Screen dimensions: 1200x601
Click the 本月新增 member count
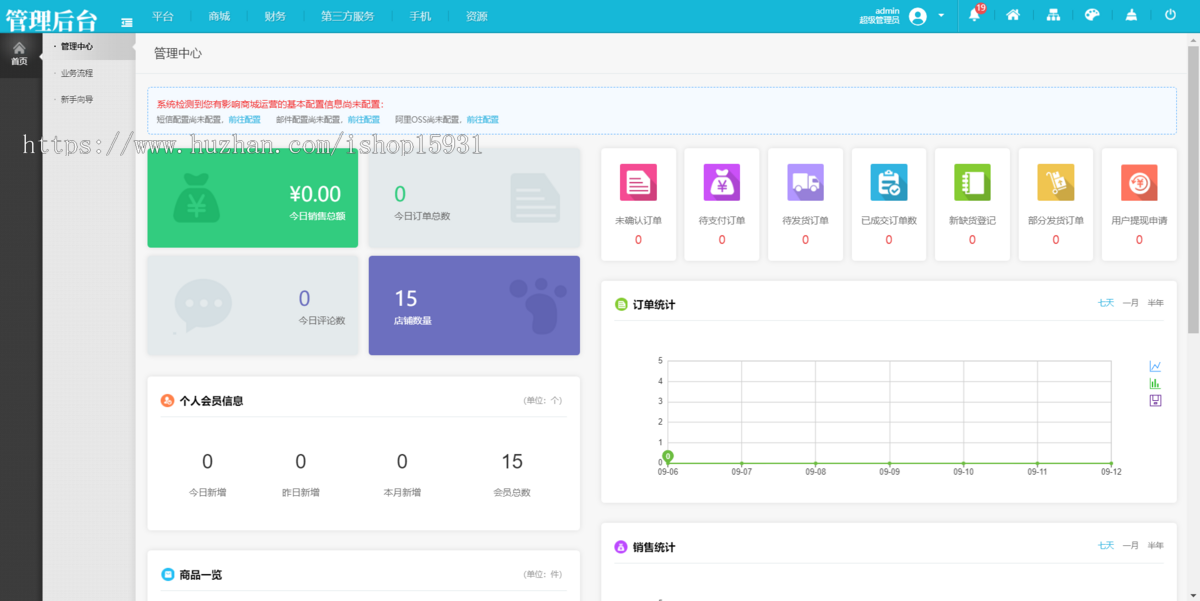[x=402, y=461]
